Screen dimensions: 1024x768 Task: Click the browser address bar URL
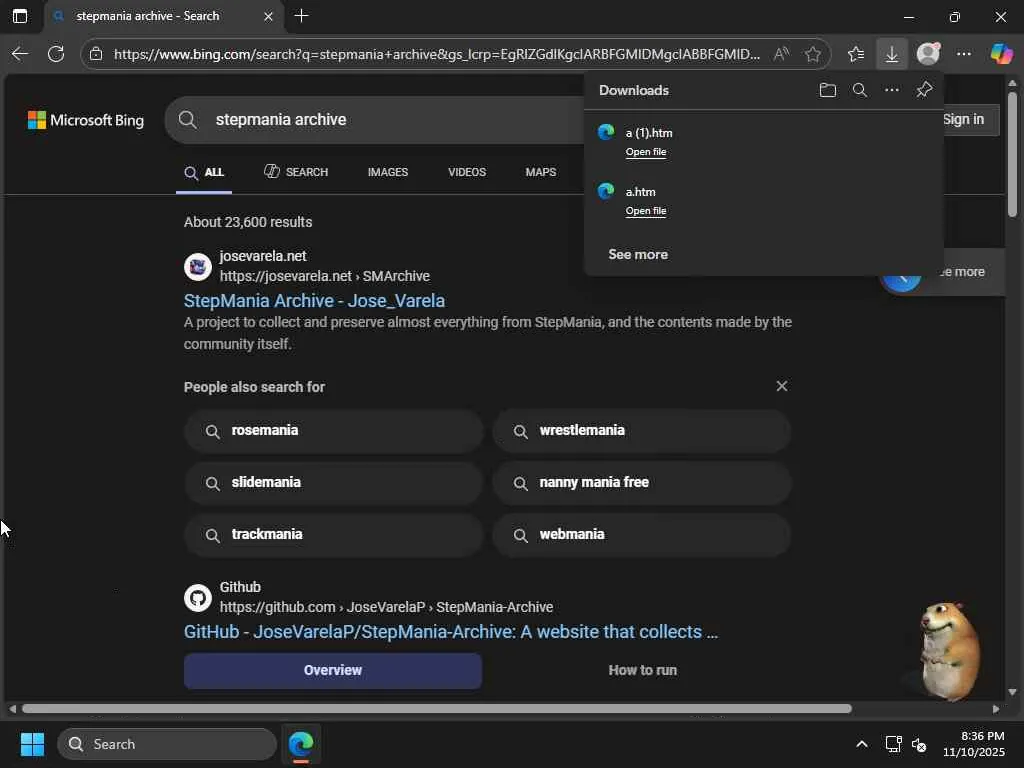tap(436, 54)
